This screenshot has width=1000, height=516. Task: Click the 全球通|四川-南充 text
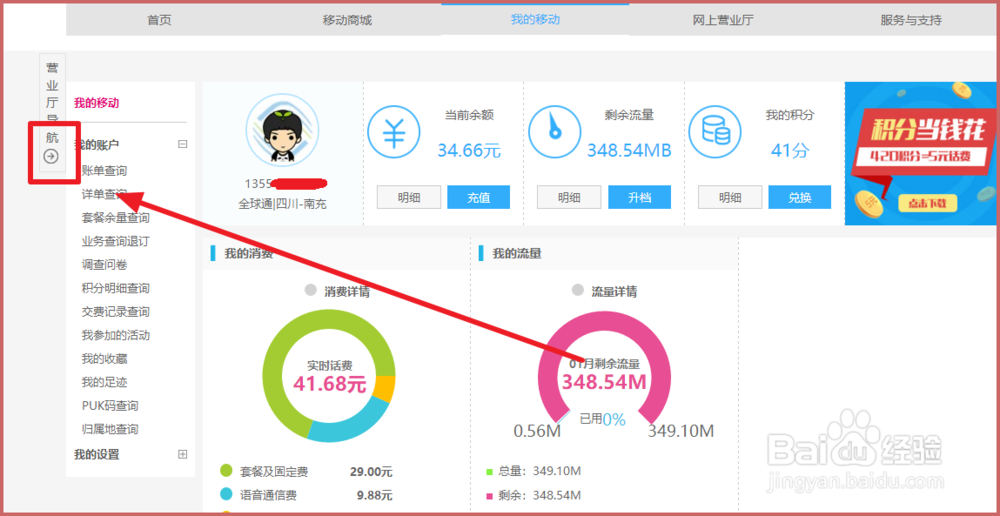[x=283, y=206]
